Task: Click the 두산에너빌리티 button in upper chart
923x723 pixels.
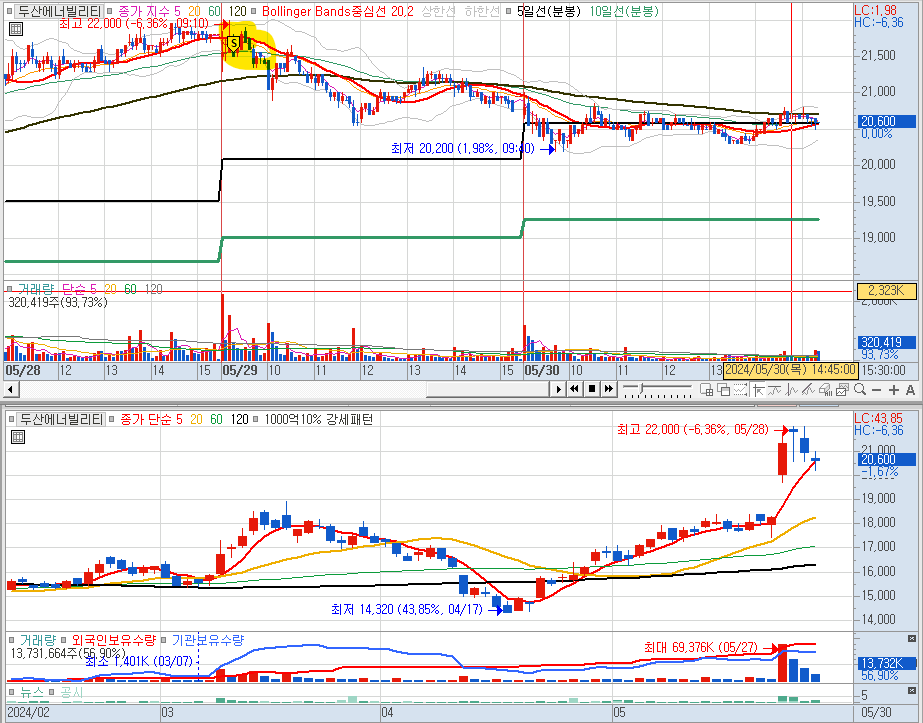Action: point(58,11)
